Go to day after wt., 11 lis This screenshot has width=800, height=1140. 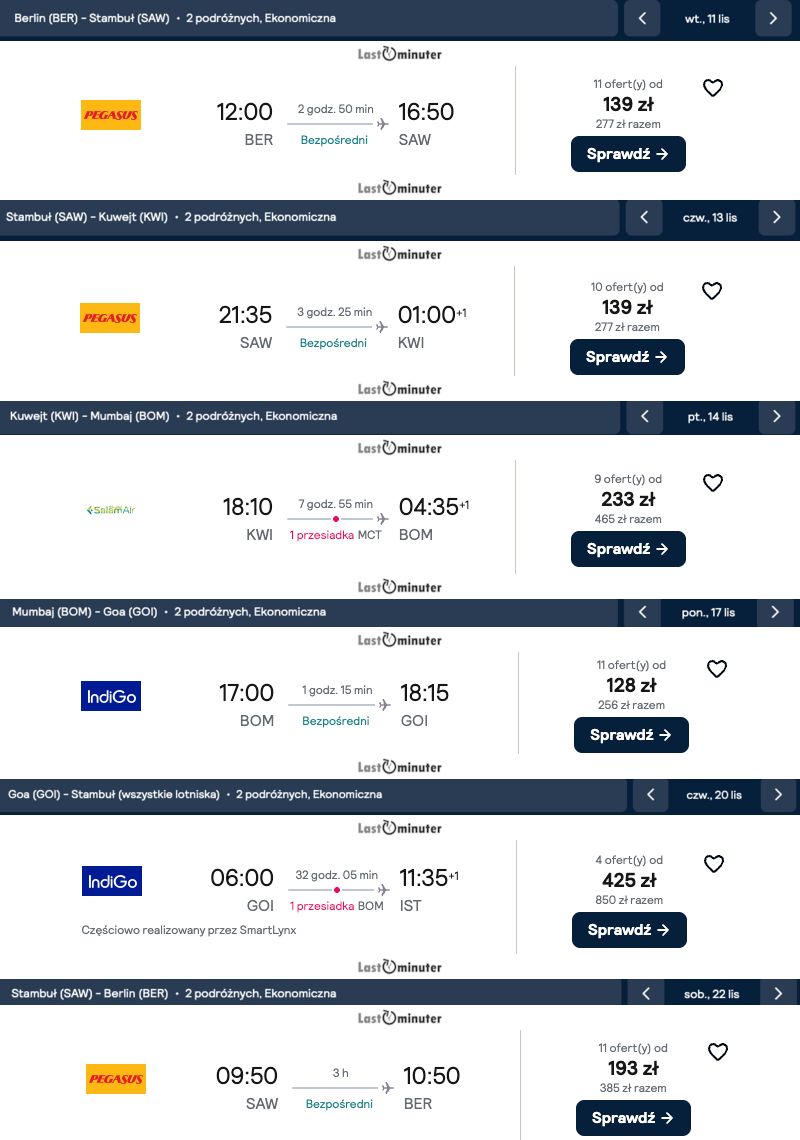point(773,18)
